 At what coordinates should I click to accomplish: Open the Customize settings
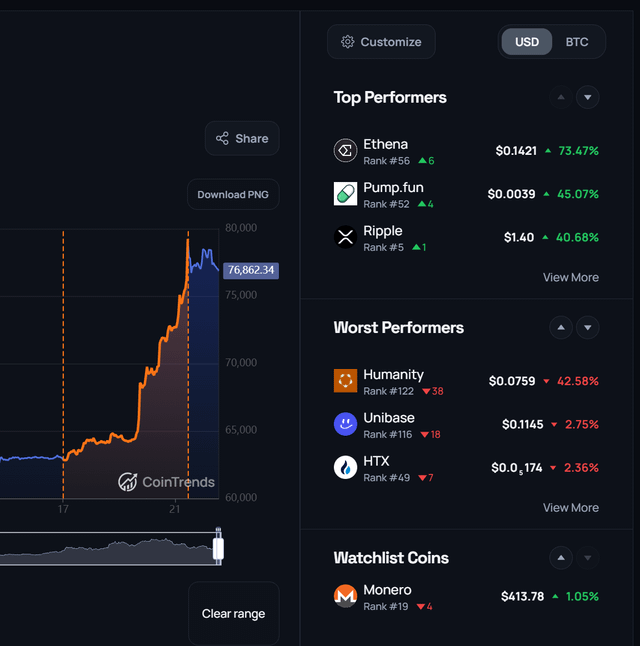click(381, 42)
